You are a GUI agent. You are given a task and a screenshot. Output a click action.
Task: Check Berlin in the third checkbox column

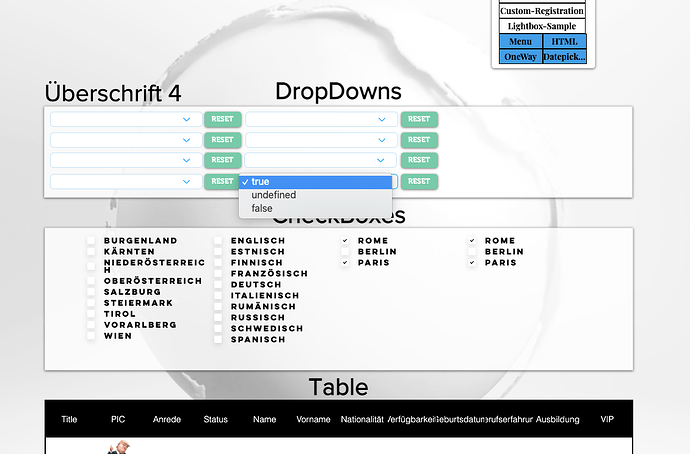(345, 252)
